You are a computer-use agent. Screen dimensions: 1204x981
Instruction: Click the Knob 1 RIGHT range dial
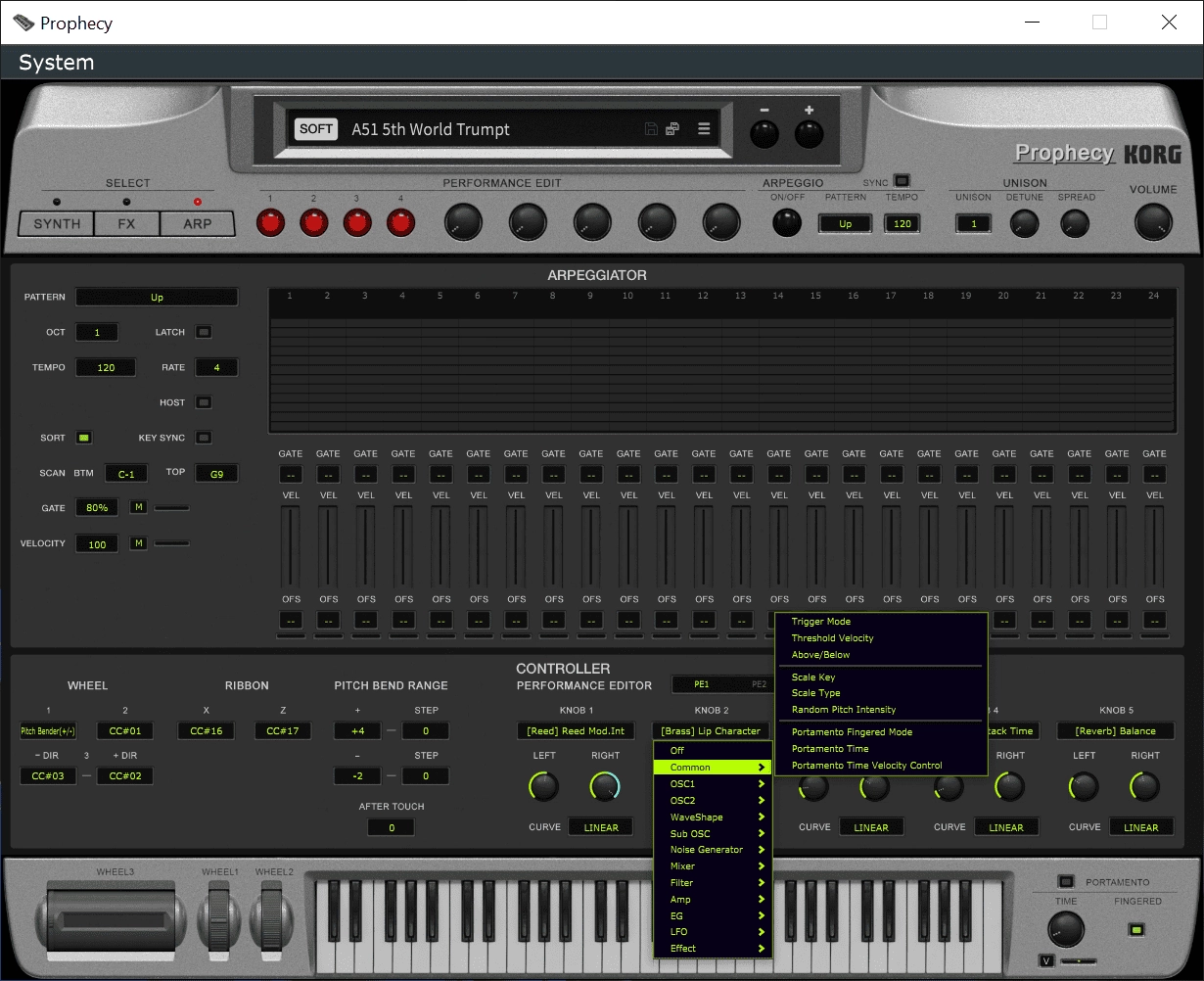(606, 785)
